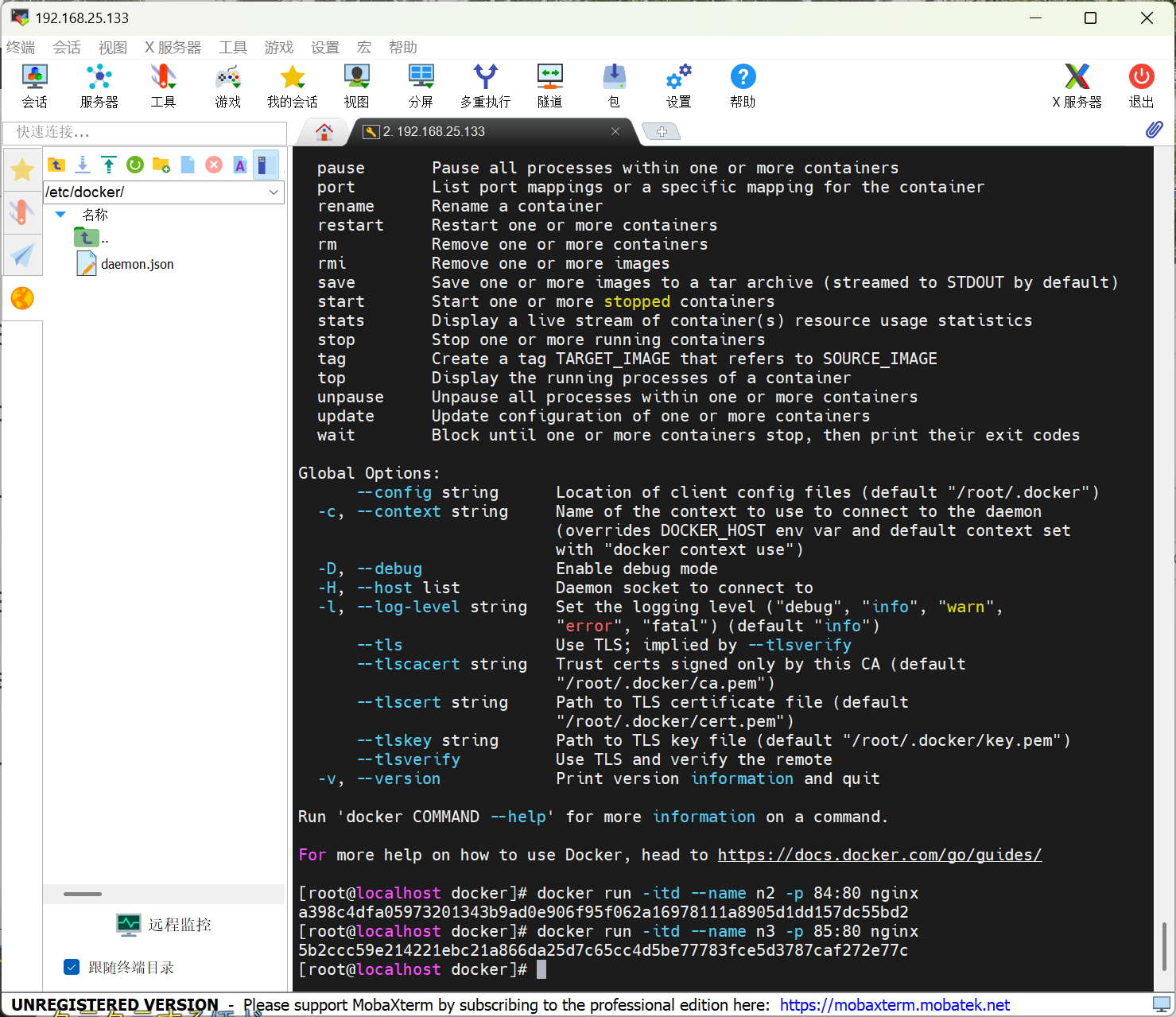The image size is (1176, 1017).
Task: Click the monitor icon in status bar
Action: [x=1162, y=1004]
